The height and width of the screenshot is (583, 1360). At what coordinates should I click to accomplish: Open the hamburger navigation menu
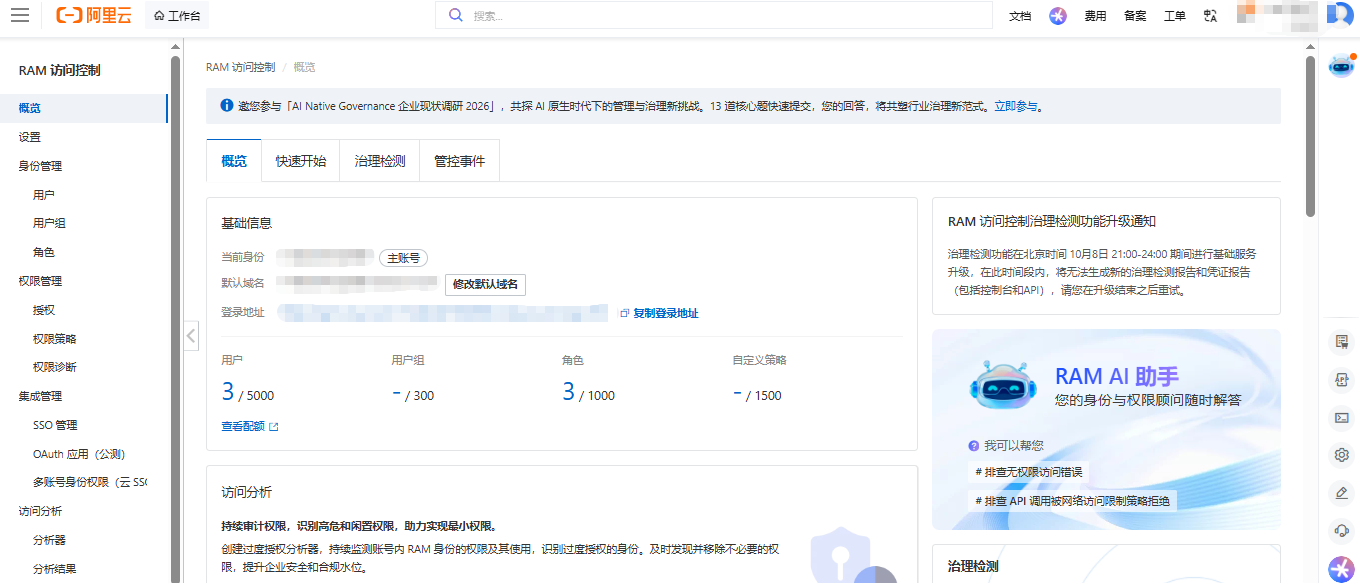[x=20, y=15]
